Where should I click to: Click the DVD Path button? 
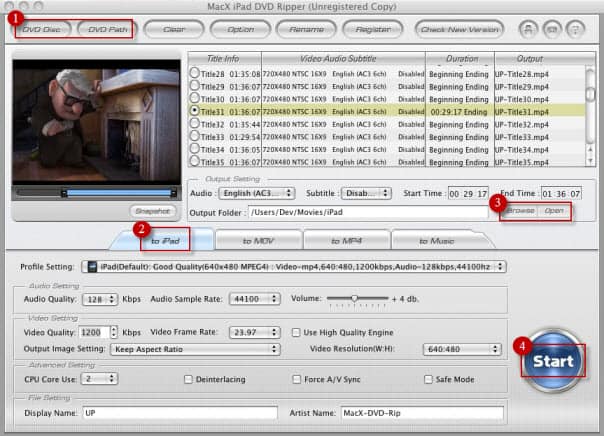[x=107, y=29]
